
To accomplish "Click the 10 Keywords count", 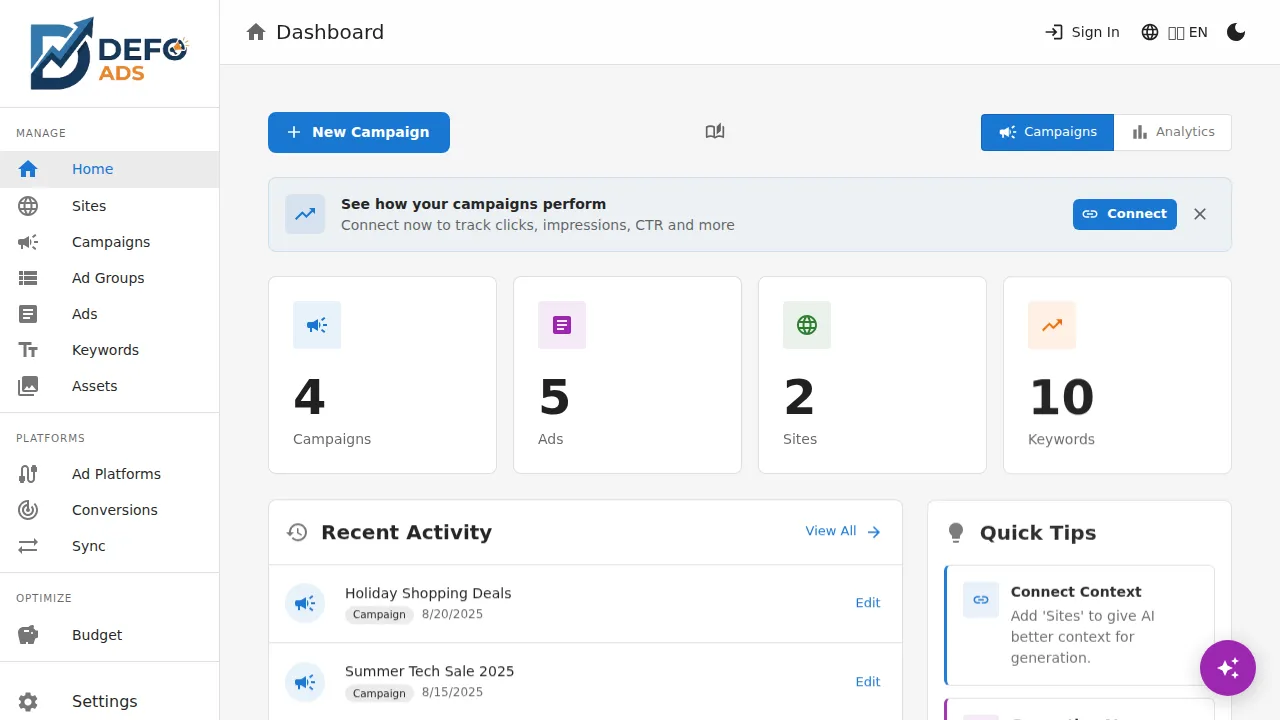I will (1061, 398).
